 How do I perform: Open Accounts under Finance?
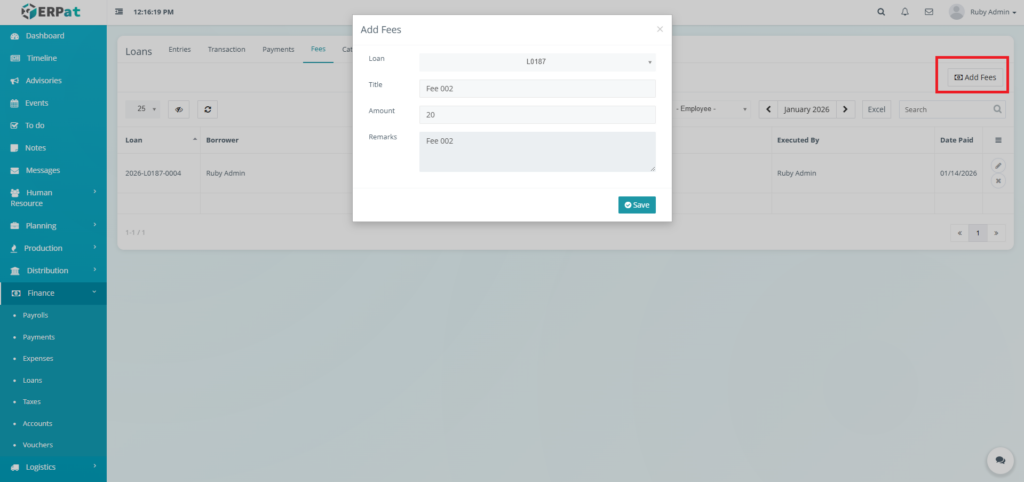[37, 423]
